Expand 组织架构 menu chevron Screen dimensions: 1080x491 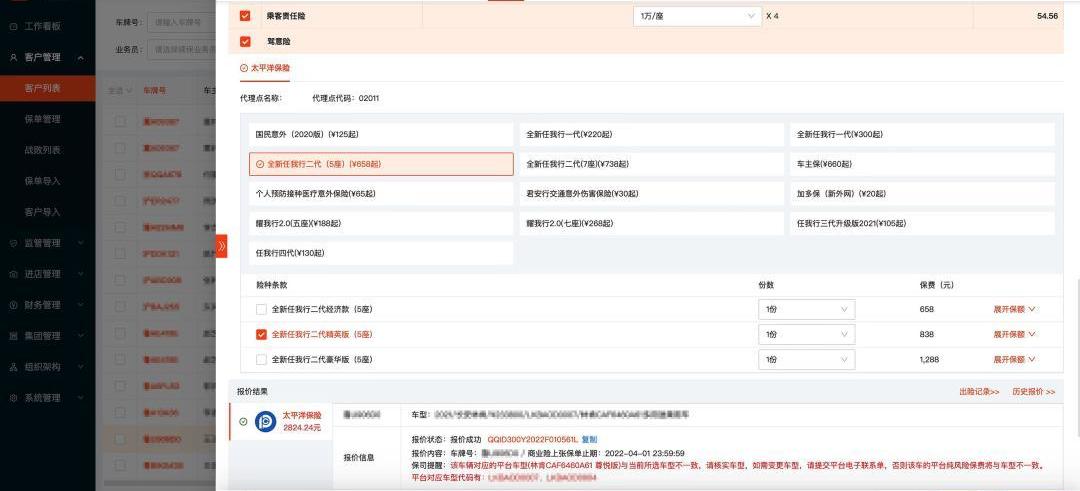81,367
